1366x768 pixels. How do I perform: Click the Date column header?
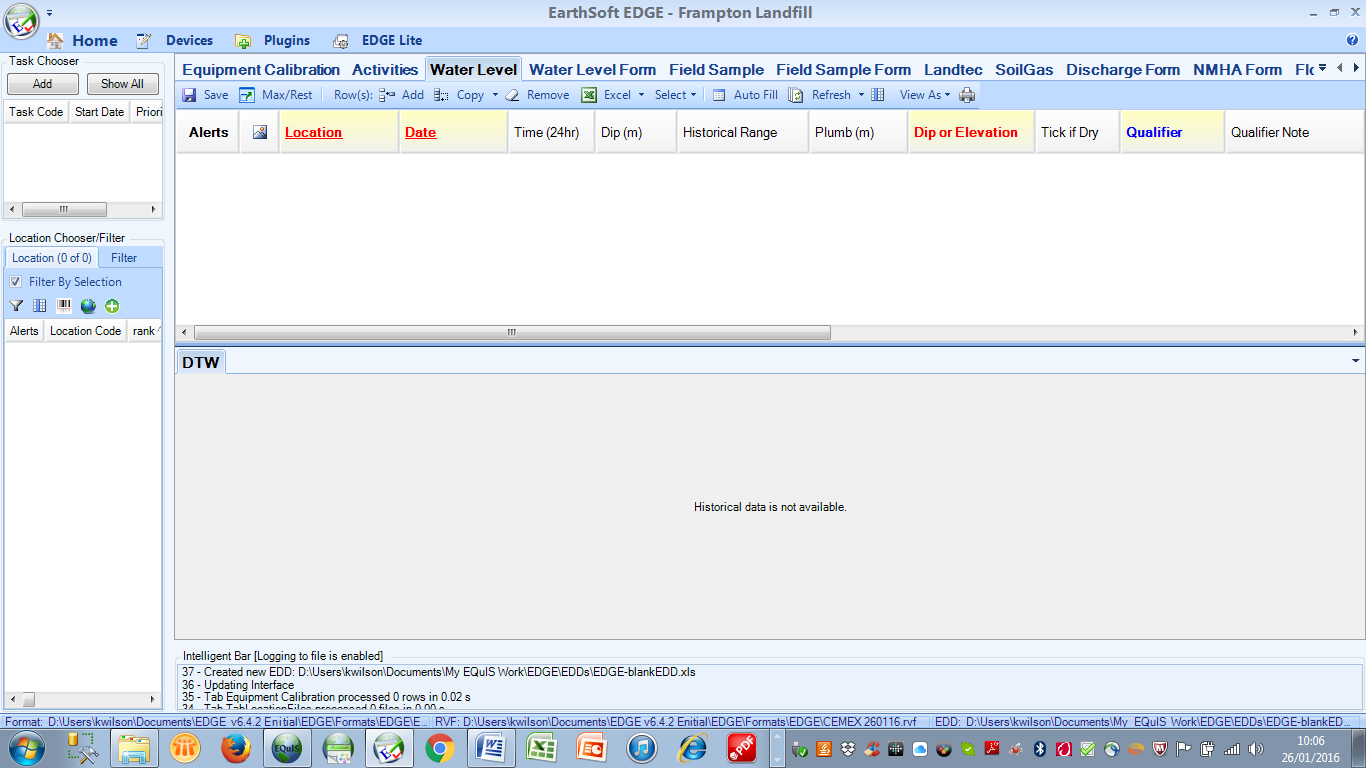tap(453, 132)
